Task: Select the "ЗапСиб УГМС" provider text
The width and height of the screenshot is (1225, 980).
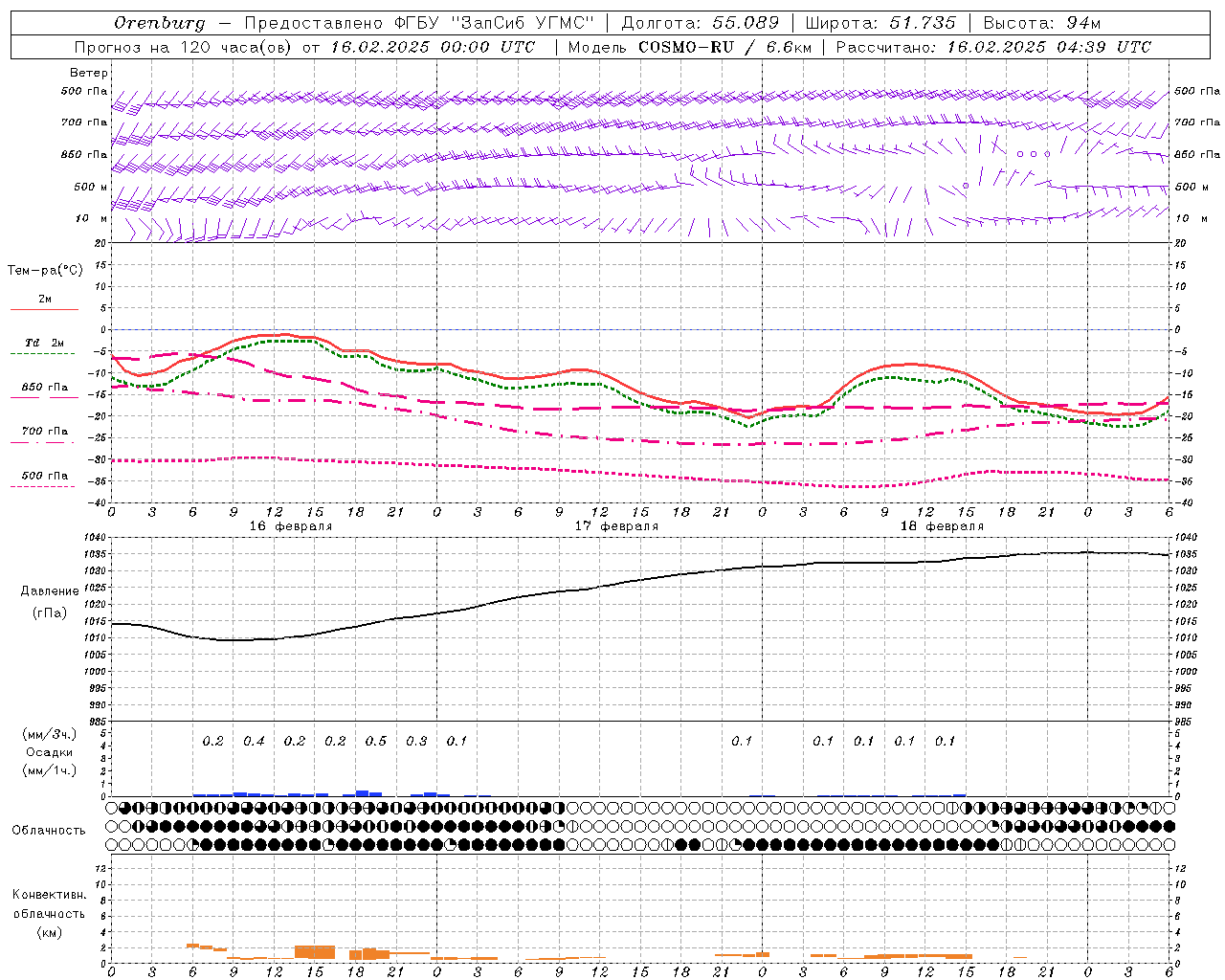Action: coord(523,22)
